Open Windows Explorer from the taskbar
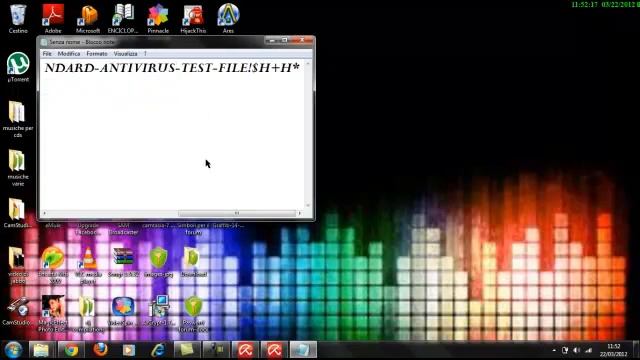640x360 pixels. (42, 350)
